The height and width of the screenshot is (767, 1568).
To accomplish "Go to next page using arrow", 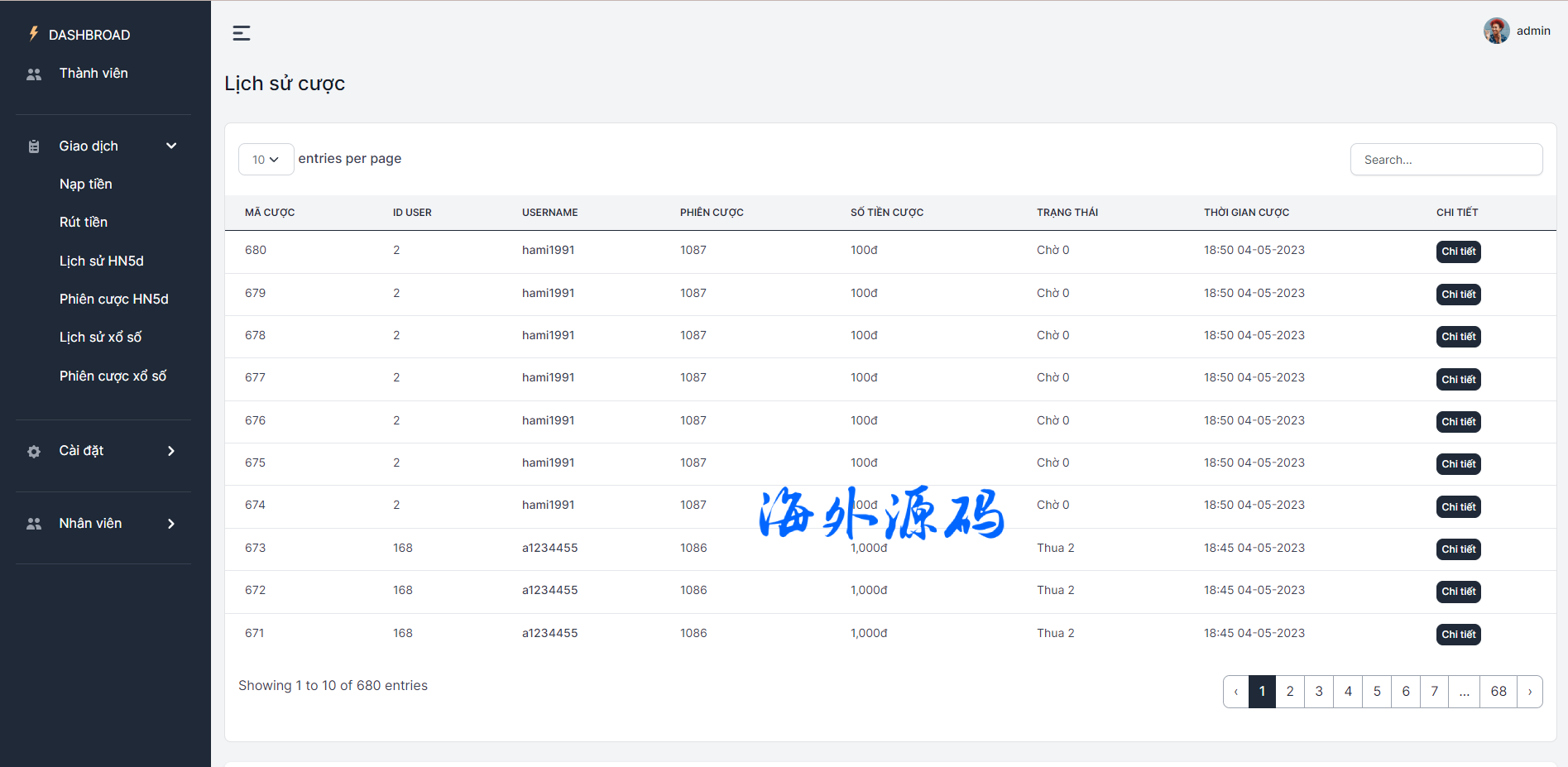I will coord(1529,692).
